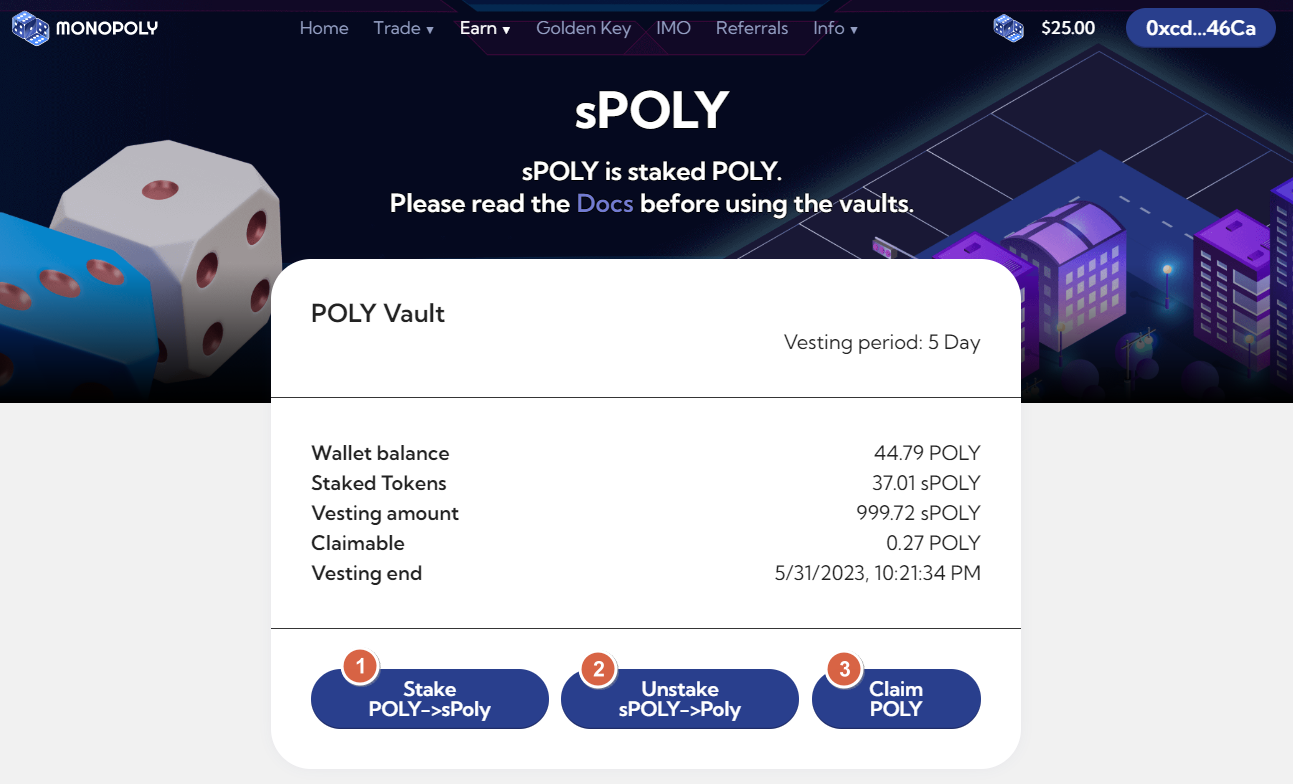
Task: Open the connected wallet address button
Action: coord(1200,28)
